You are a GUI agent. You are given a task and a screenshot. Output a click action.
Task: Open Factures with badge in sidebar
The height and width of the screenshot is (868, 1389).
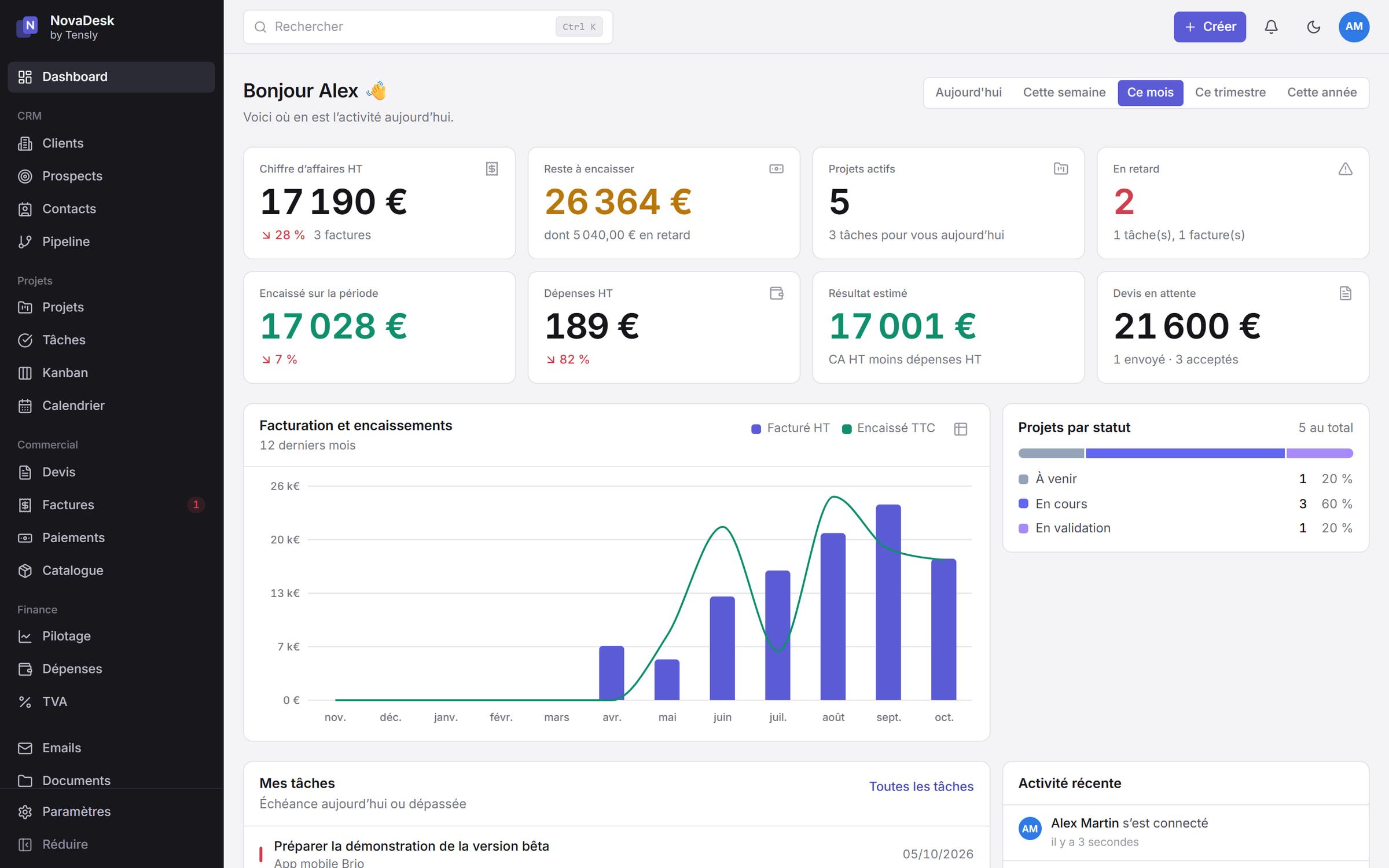(111, 505)
